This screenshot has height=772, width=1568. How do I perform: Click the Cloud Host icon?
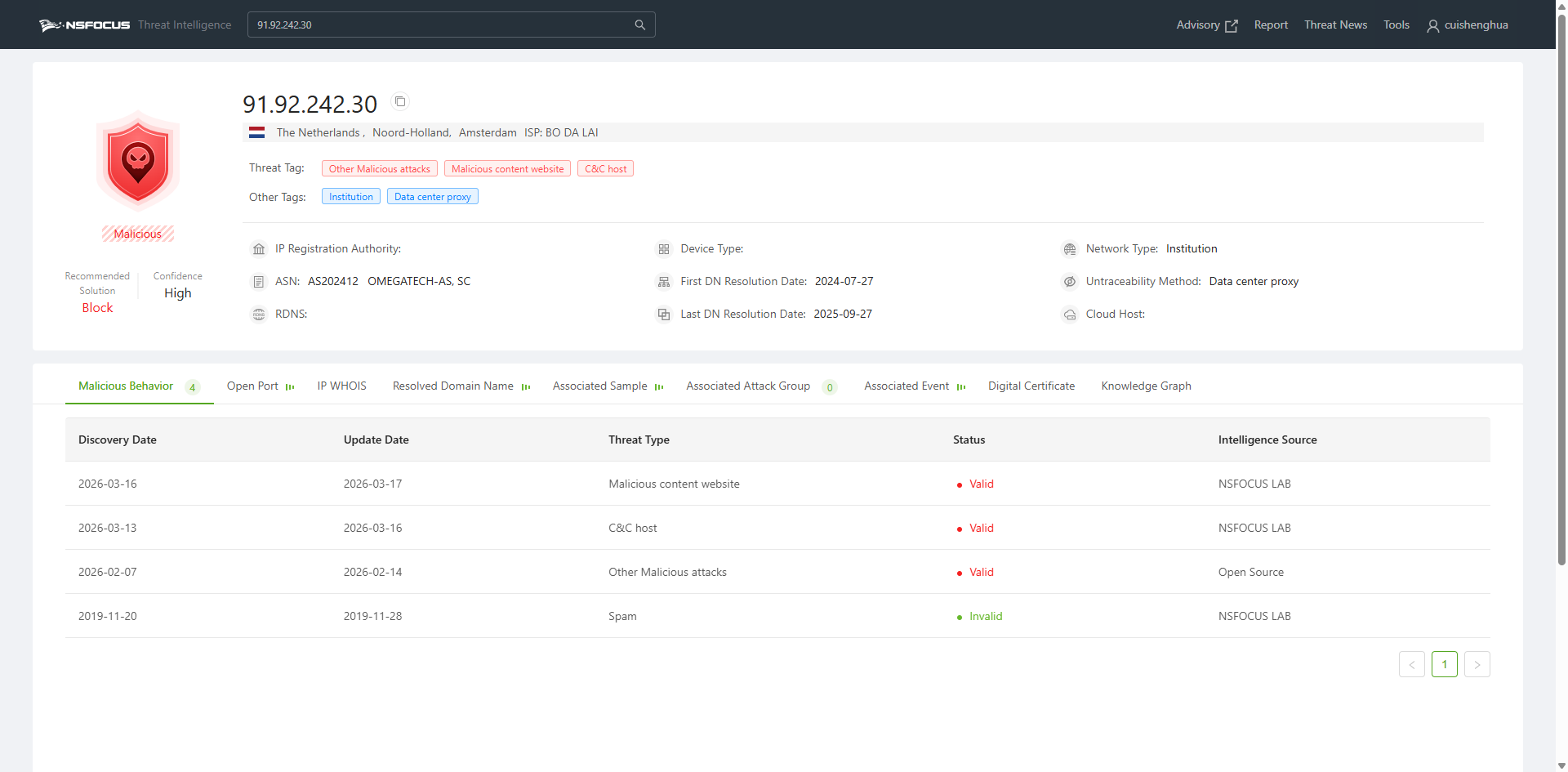(x=1069, y=315)
